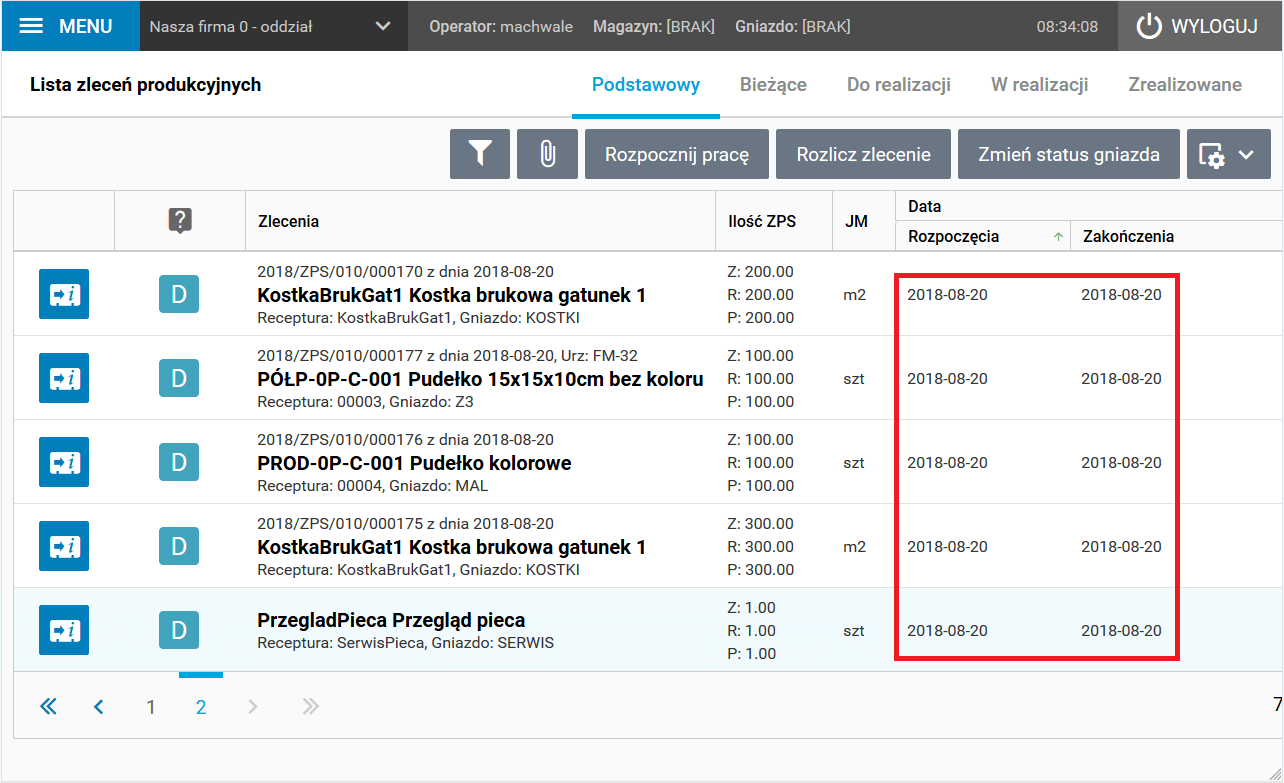The width and height of the screenshot is (1284, 783).
Task: Click the Magazyn: [BRAK] label
Action: tap(654, 27)
